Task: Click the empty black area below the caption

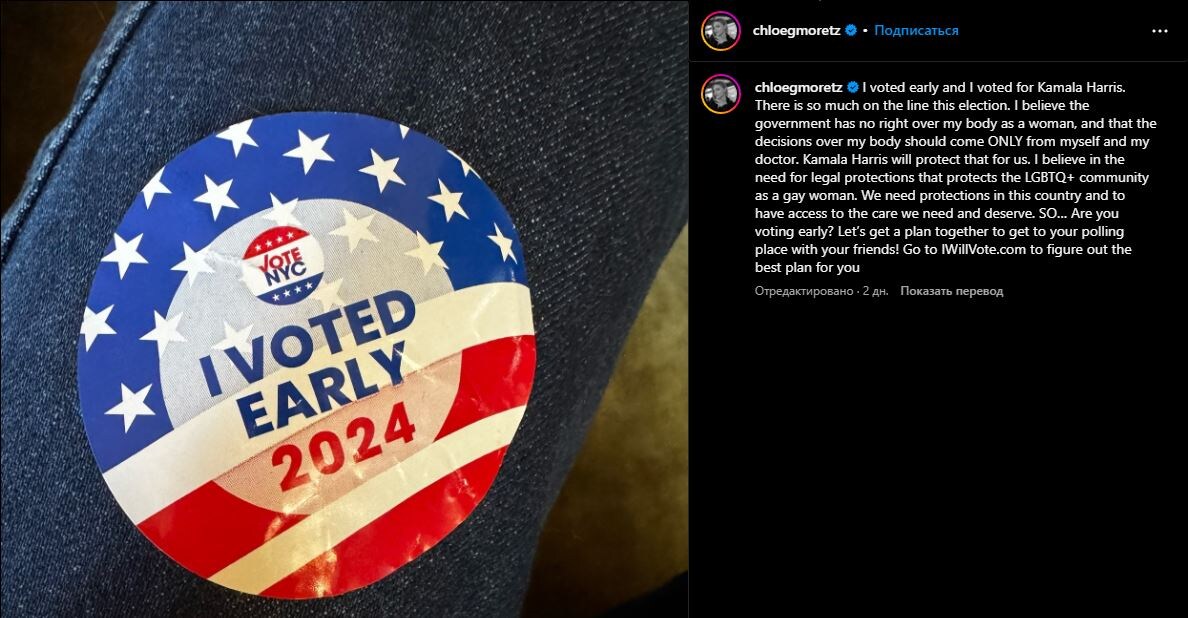Action: (938, 454)
